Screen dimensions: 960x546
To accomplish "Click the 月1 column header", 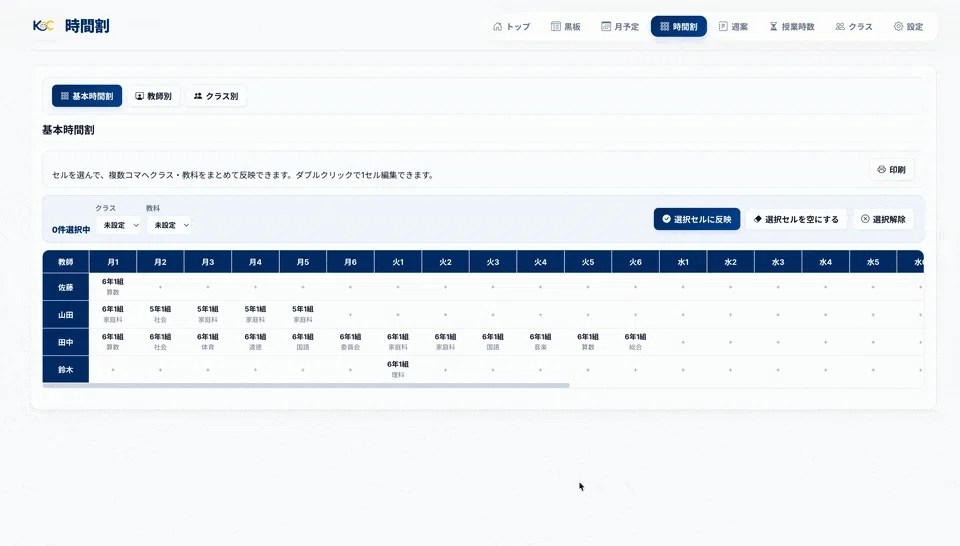I will (113, 262).
